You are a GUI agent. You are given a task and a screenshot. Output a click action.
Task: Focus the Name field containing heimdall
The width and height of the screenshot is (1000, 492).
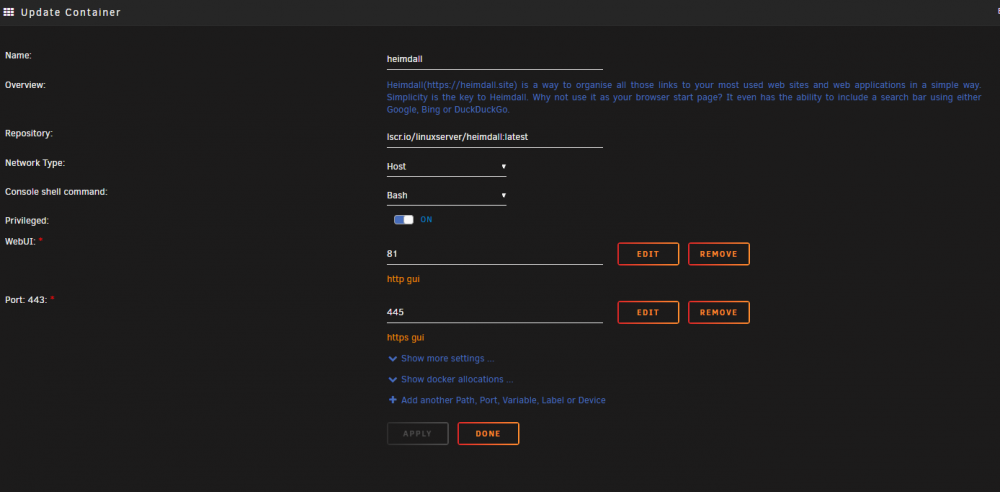click(494, 59)
